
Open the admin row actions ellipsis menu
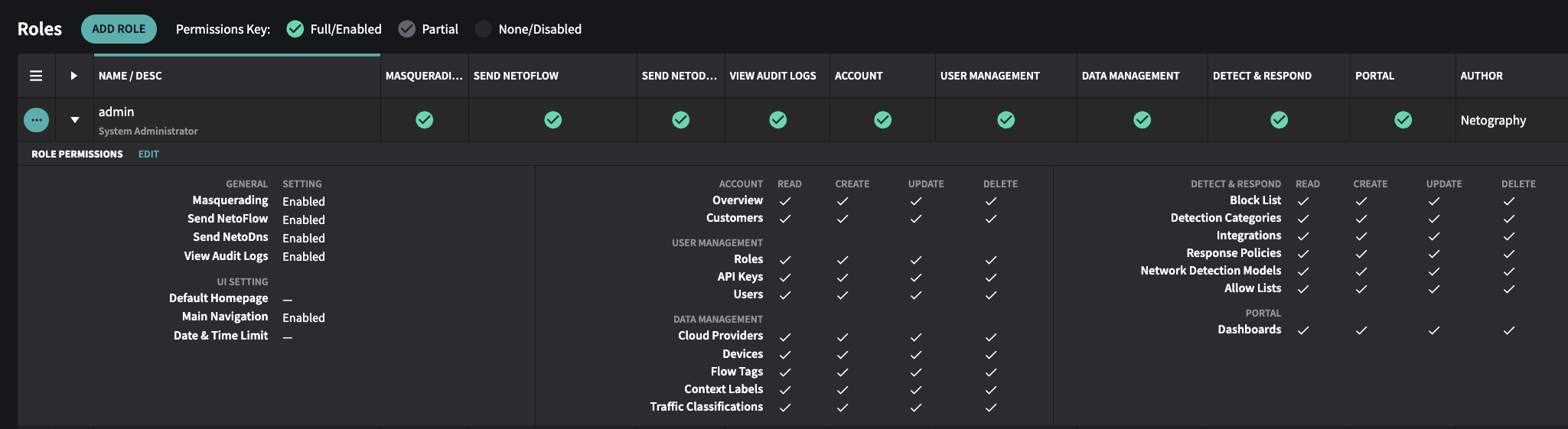[x=36, y=120]
